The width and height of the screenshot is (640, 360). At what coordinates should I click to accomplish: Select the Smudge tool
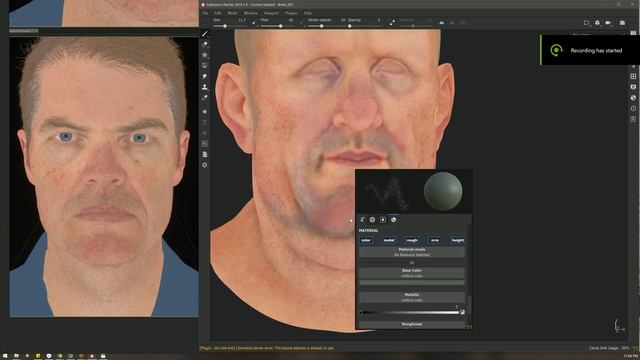point(205,76)
